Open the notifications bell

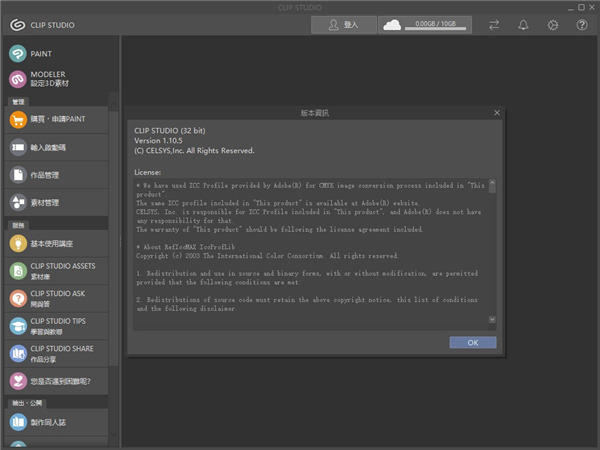(x=522, y=25)
